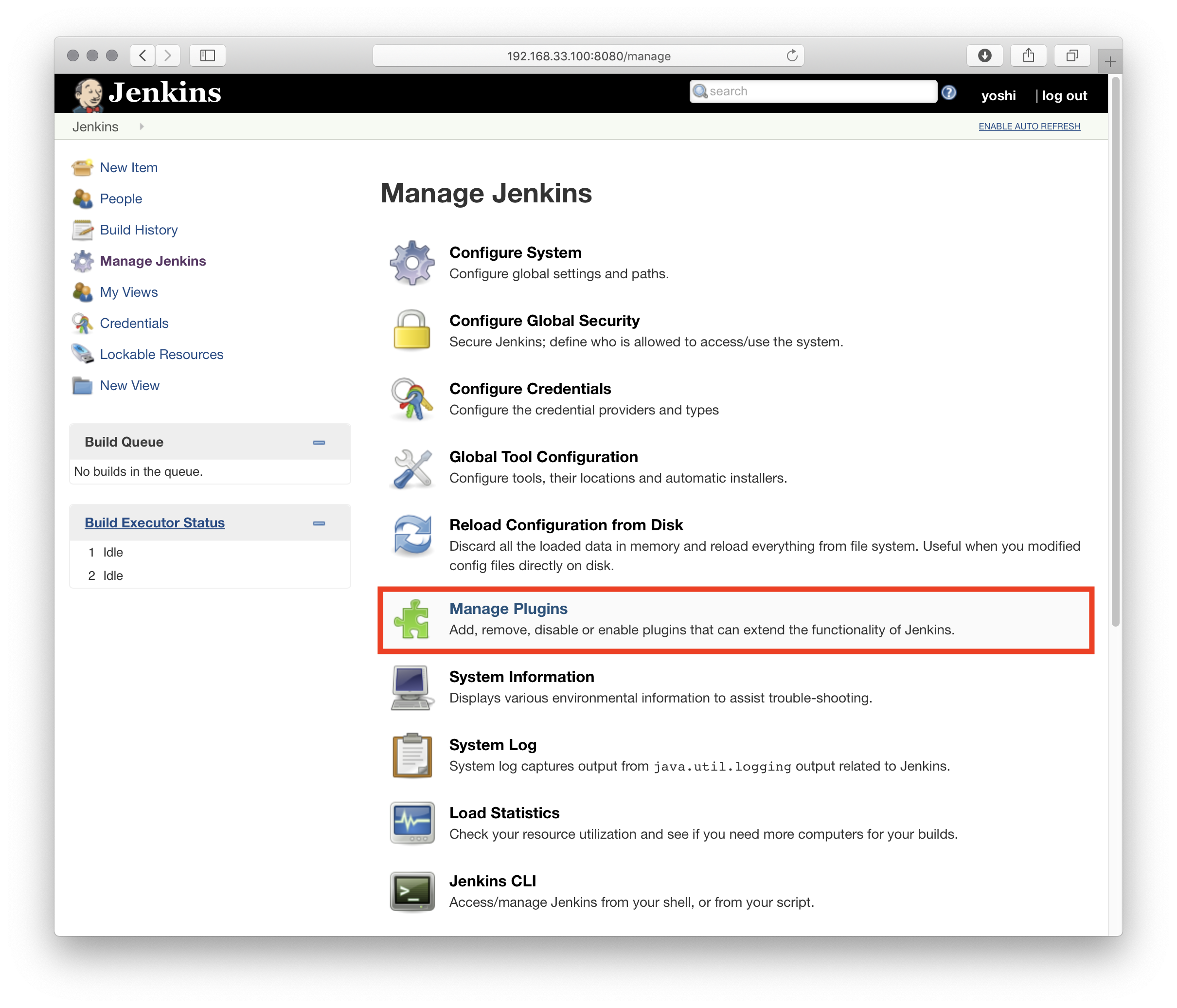Open Lockable Resources in the sidebar

point(162,355)
